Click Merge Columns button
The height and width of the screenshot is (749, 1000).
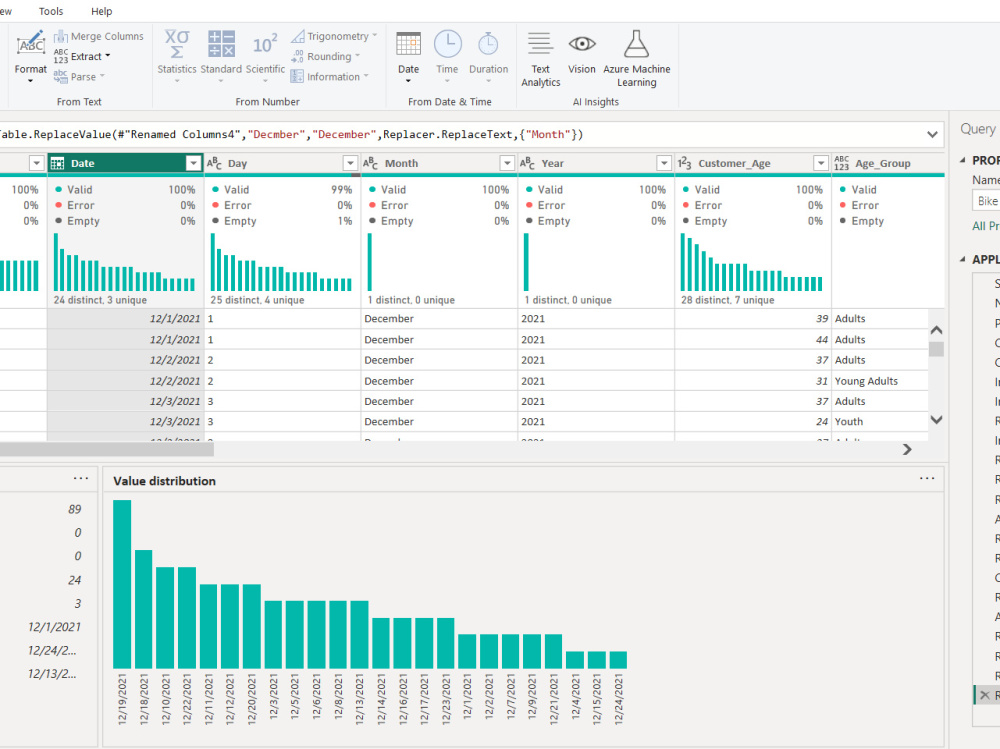pos(99,36)
